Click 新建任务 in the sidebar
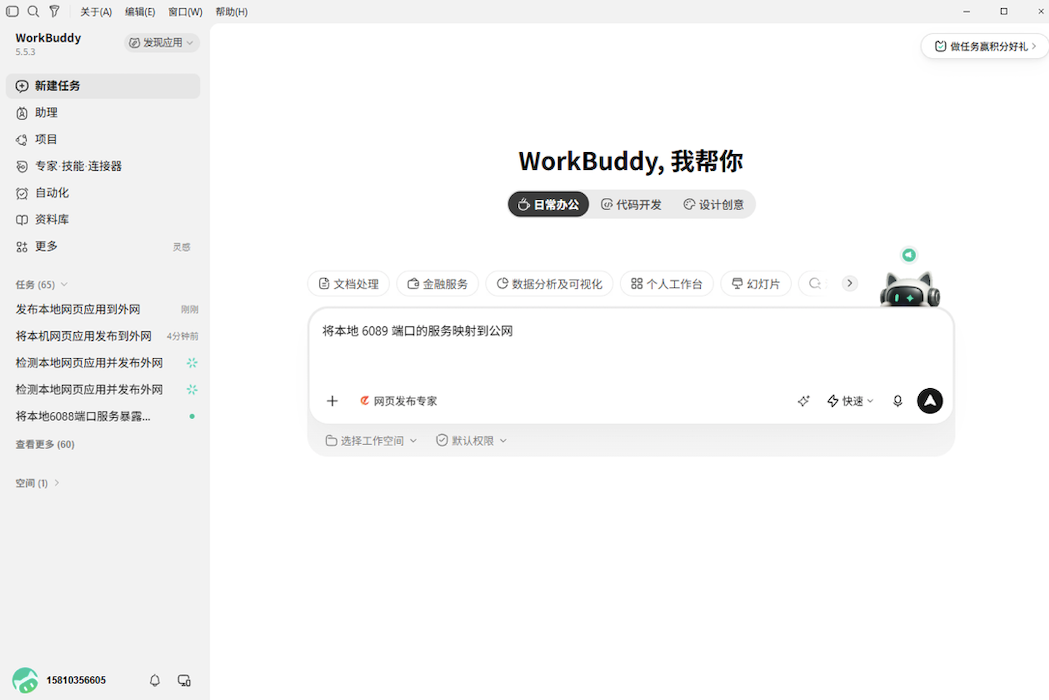1049x700 pixels. pos(103,86)
